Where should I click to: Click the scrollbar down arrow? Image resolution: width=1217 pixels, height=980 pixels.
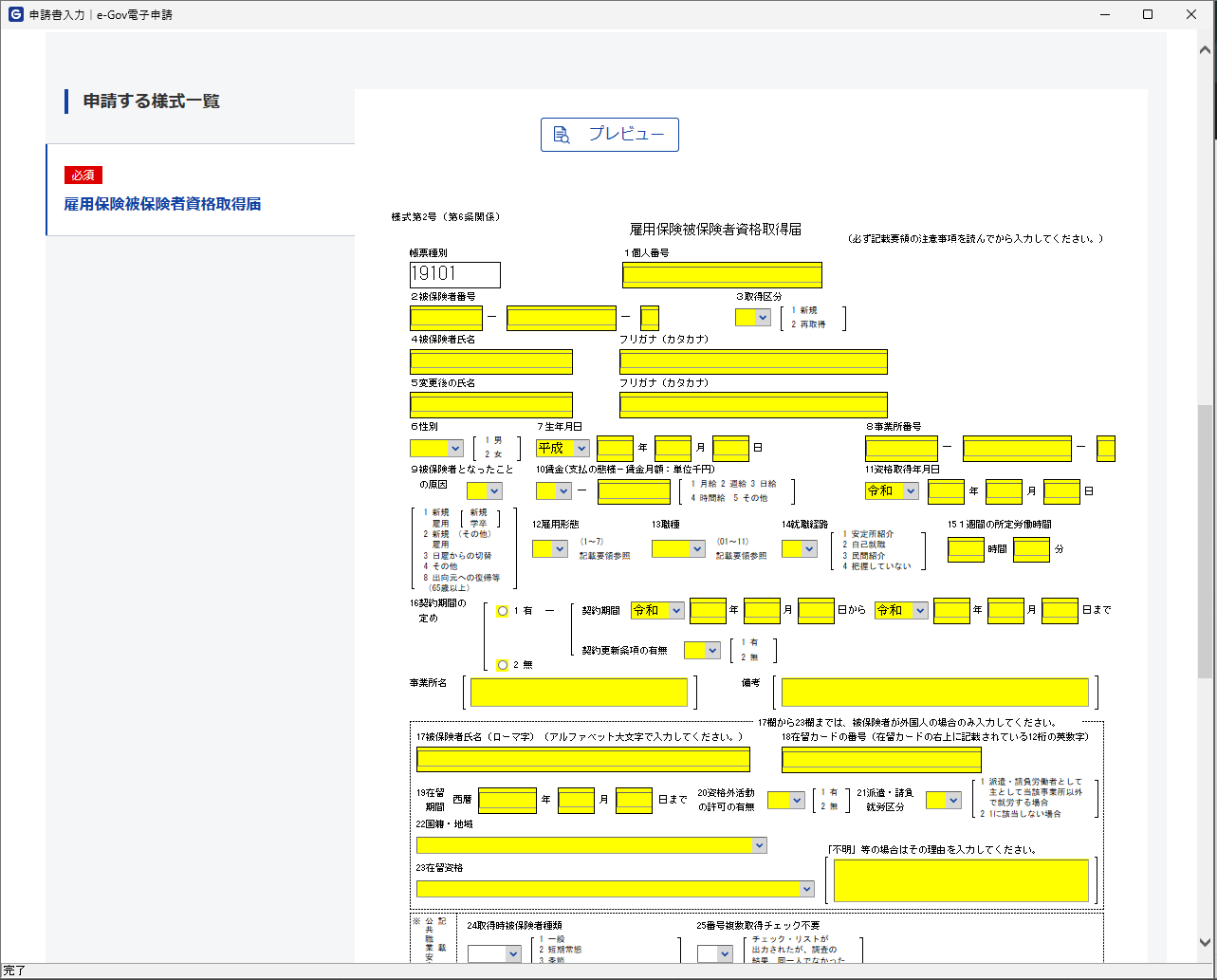1205,942
